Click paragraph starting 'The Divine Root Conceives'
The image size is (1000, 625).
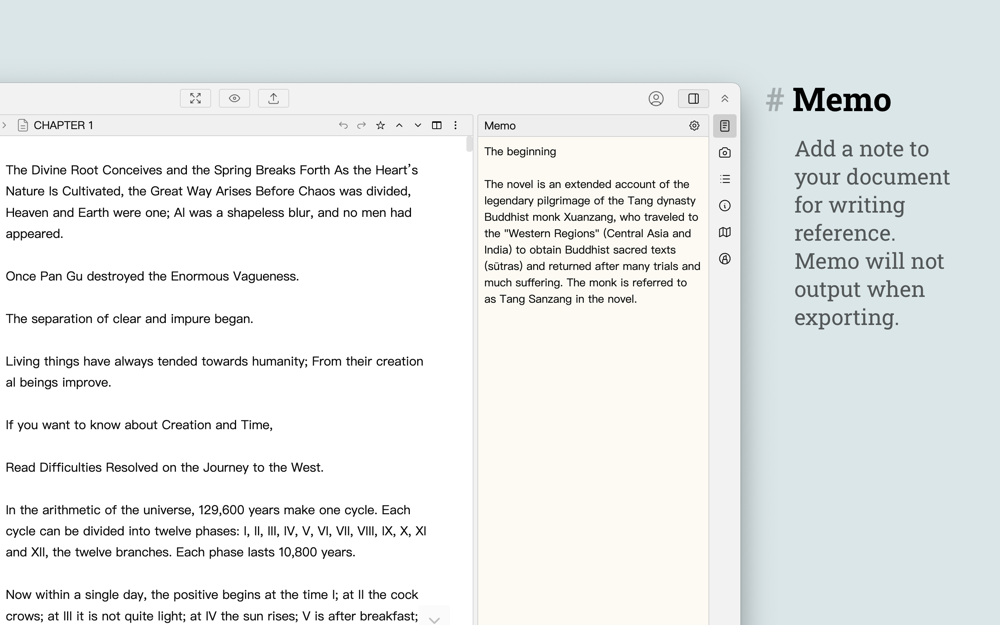tap(212, 202)
